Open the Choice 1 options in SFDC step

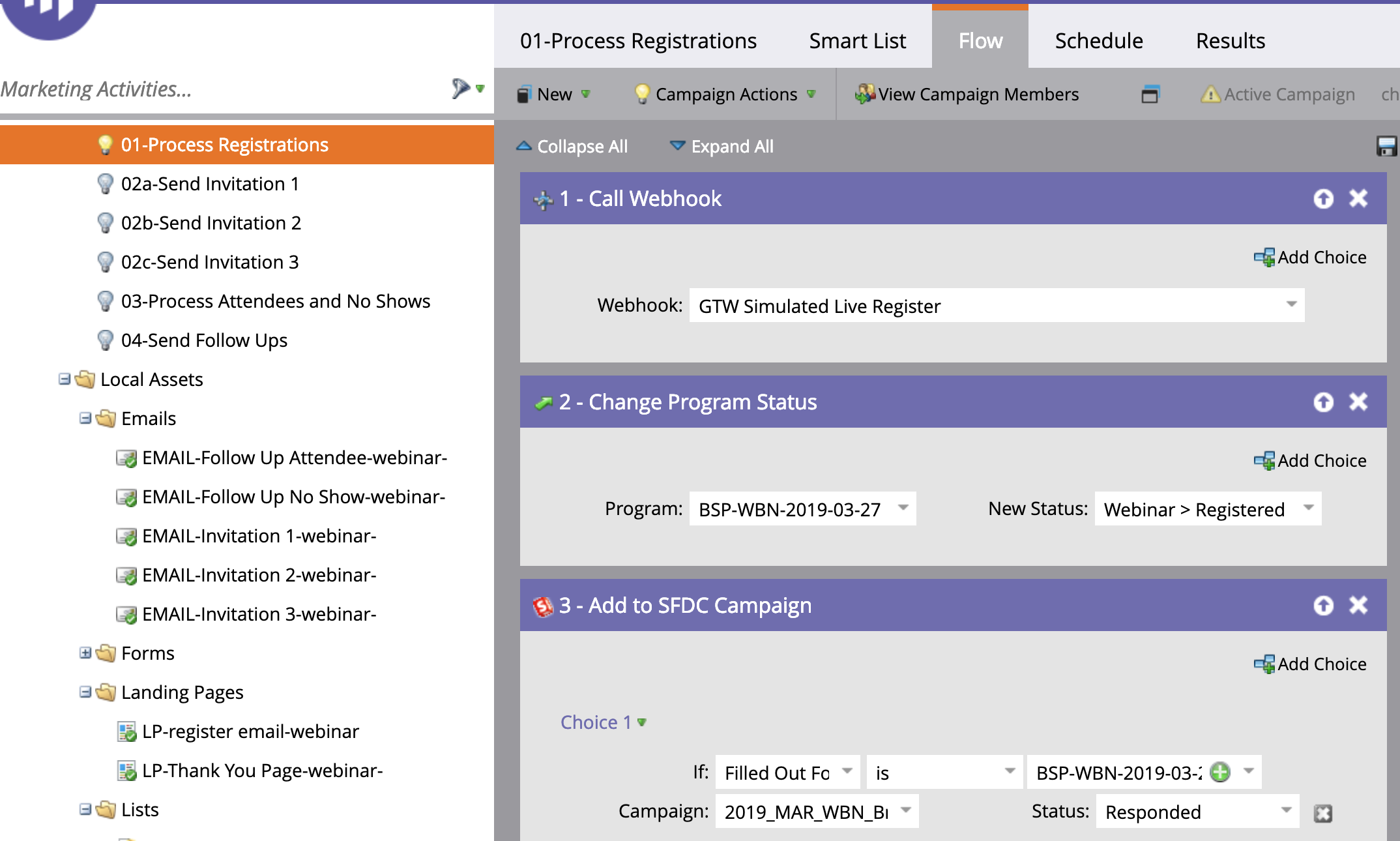tap(641, 722)
